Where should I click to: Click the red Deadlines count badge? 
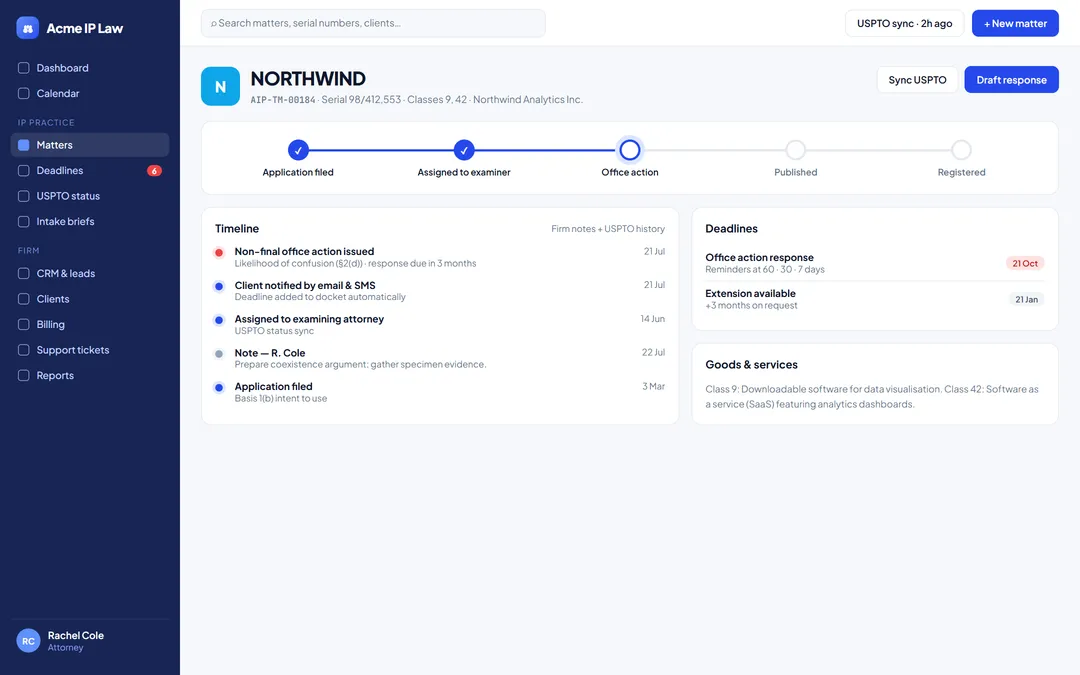[x=154, y=171]
